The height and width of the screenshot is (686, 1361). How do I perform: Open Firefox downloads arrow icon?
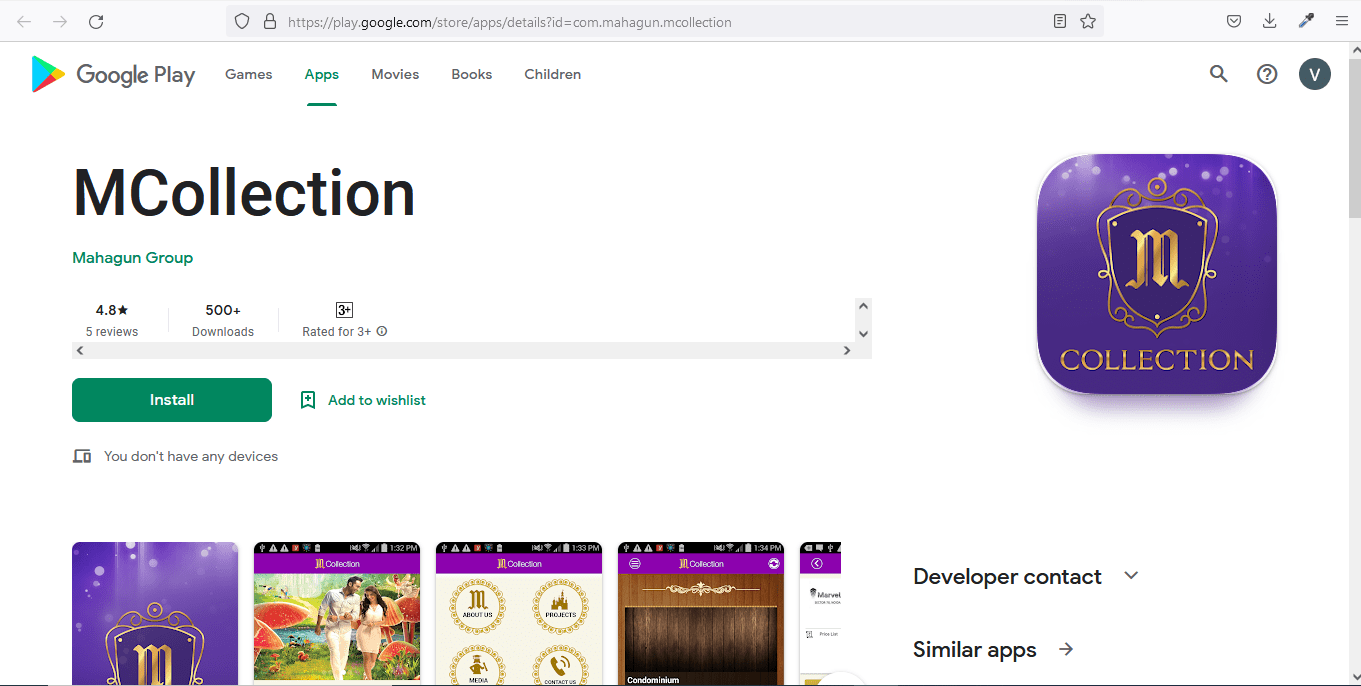point(1269,21)
